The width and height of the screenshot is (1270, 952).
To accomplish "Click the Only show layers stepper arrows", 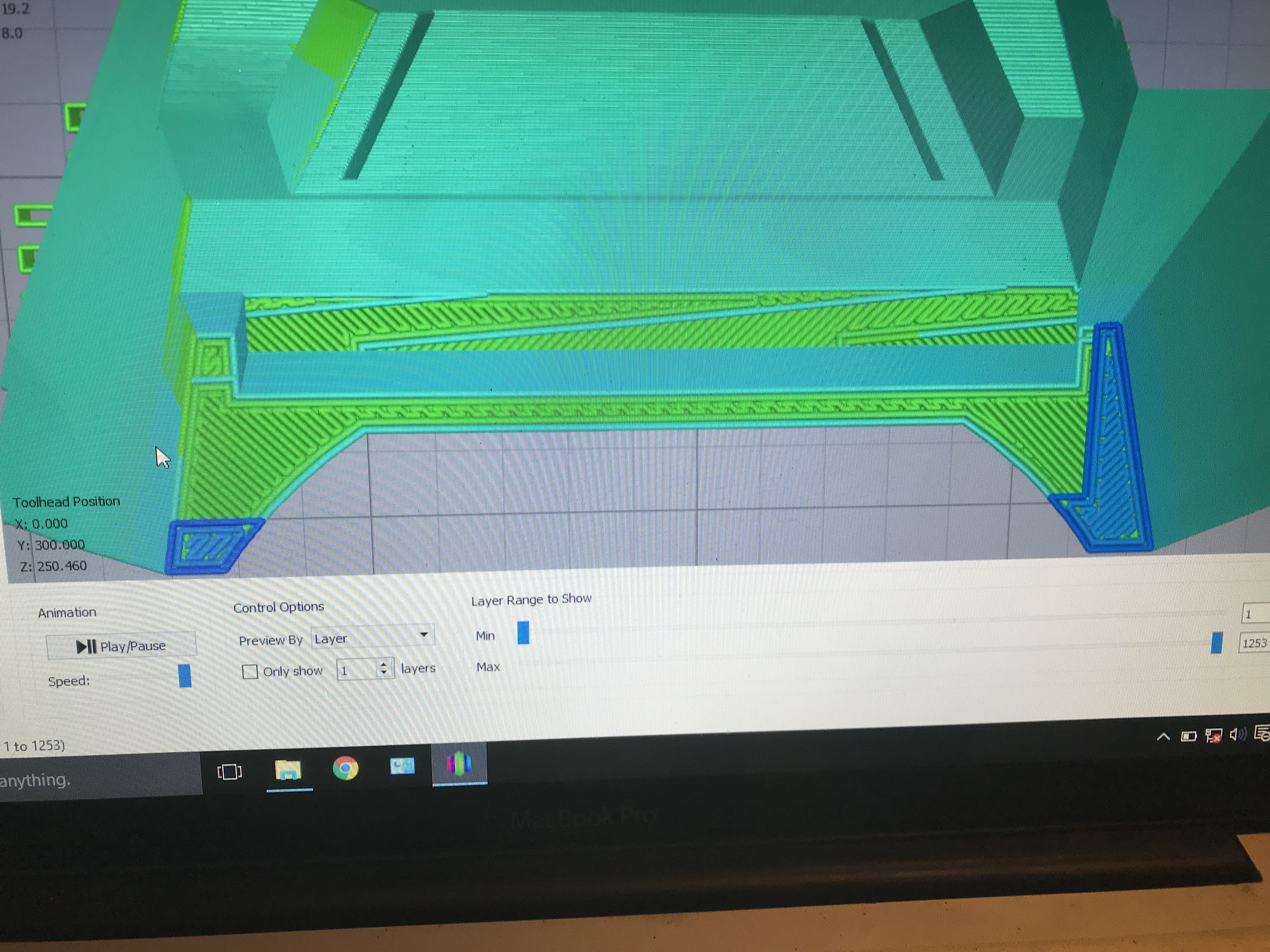I will (x=384, y=669).
